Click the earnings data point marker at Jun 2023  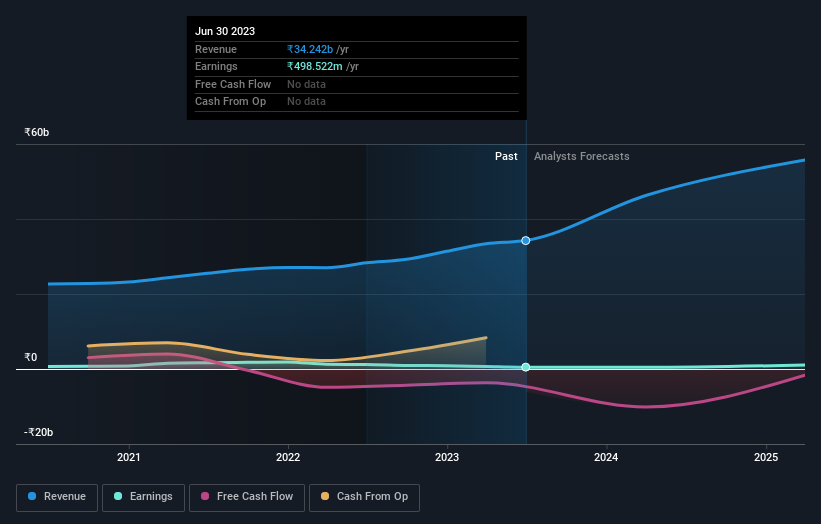tap(526, 367)
